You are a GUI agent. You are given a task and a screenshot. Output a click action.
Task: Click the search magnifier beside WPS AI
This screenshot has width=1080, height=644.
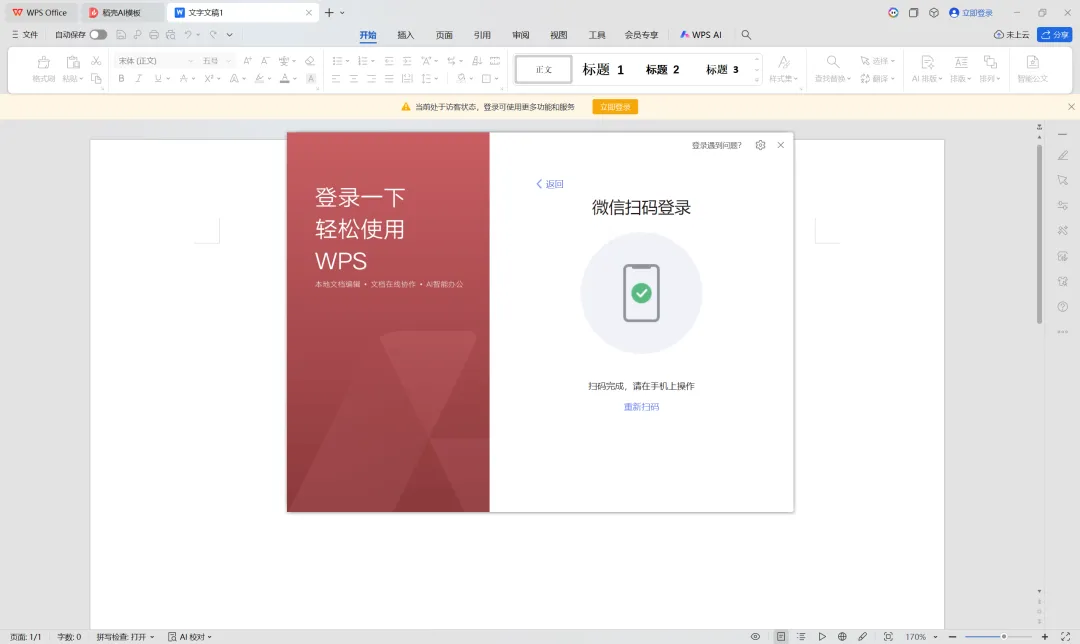746,34
